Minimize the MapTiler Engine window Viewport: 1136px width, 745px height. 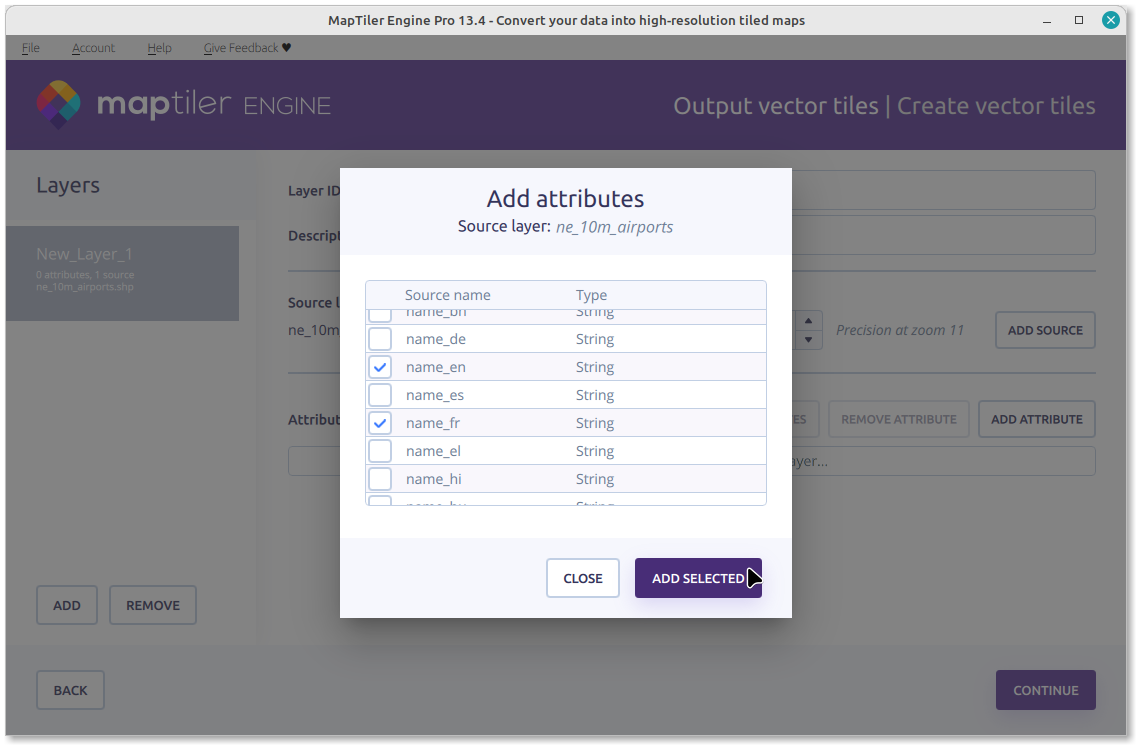click(1048, 20)
